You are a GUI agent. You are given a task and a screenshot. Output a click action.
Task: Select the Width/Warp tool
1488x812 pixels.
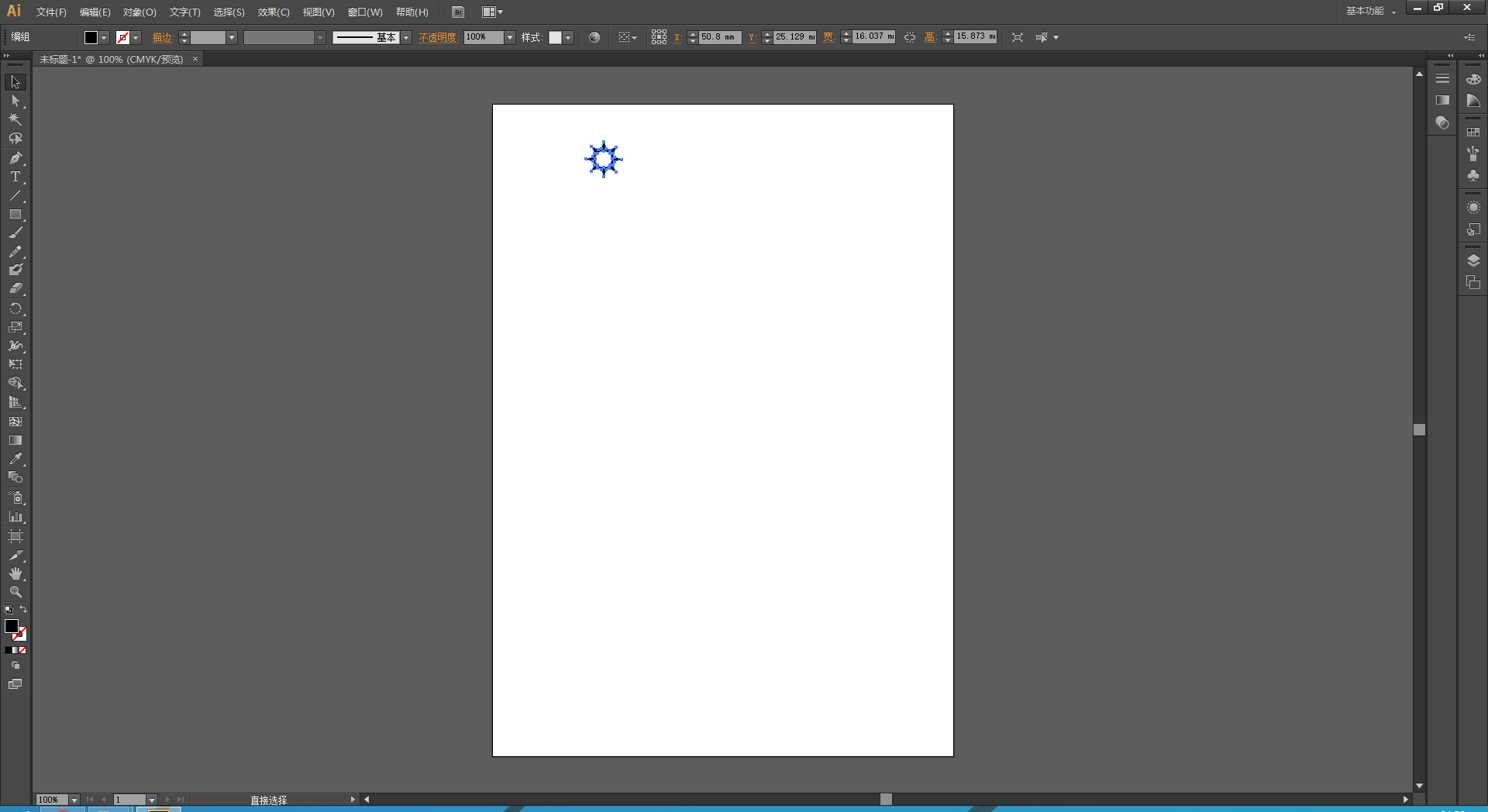(15, 346)
